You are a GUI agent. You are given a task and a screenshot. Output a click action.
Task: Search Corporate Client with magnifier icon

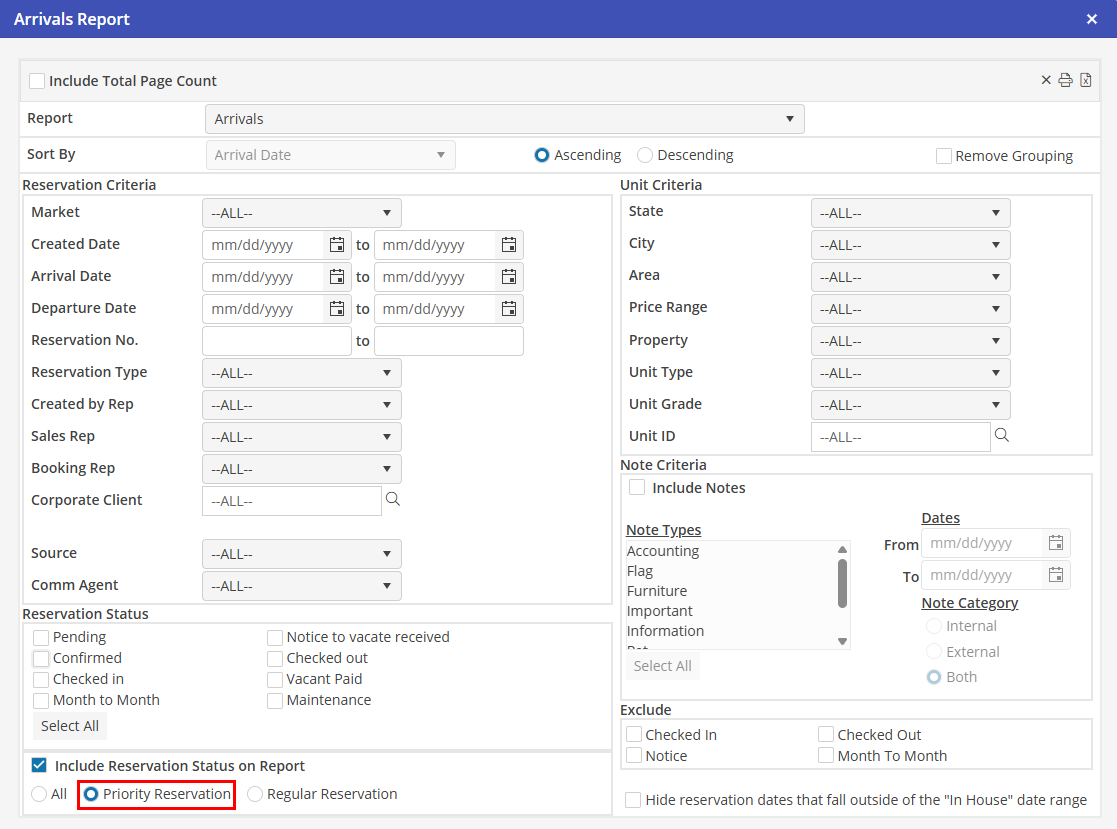click(x=393, y=500)
